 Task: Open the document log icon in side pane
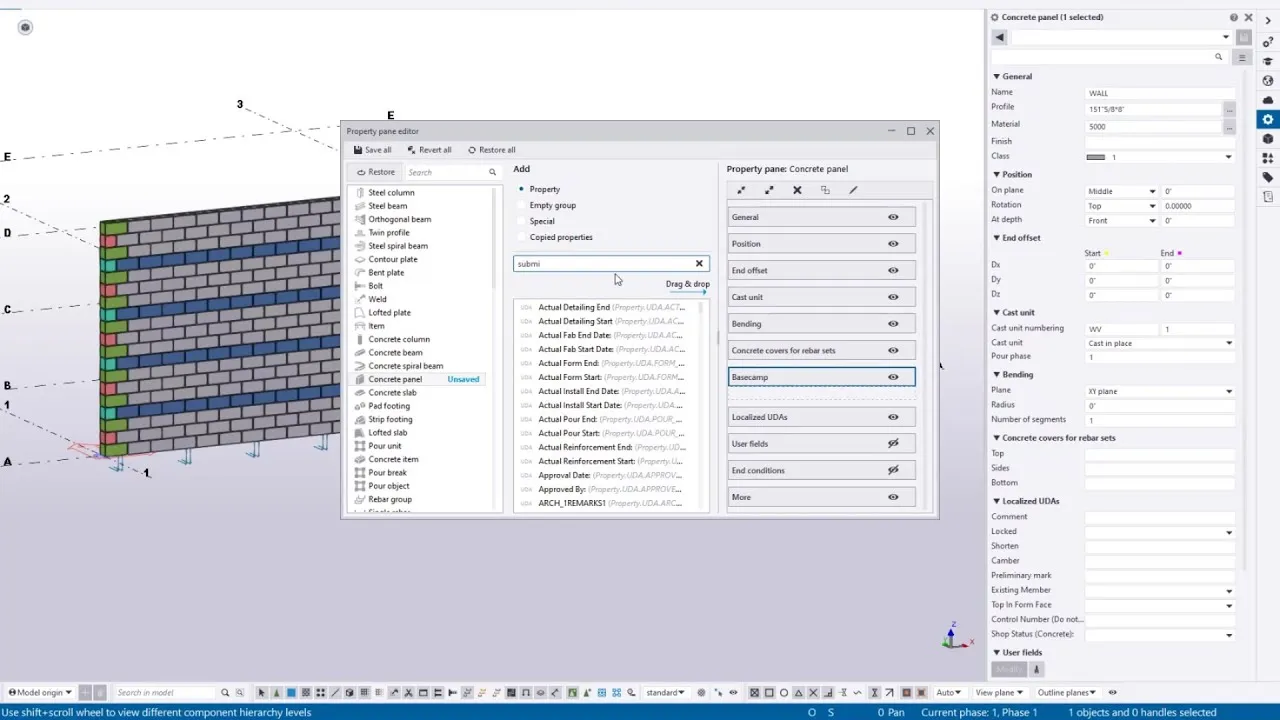(1268, 197)
